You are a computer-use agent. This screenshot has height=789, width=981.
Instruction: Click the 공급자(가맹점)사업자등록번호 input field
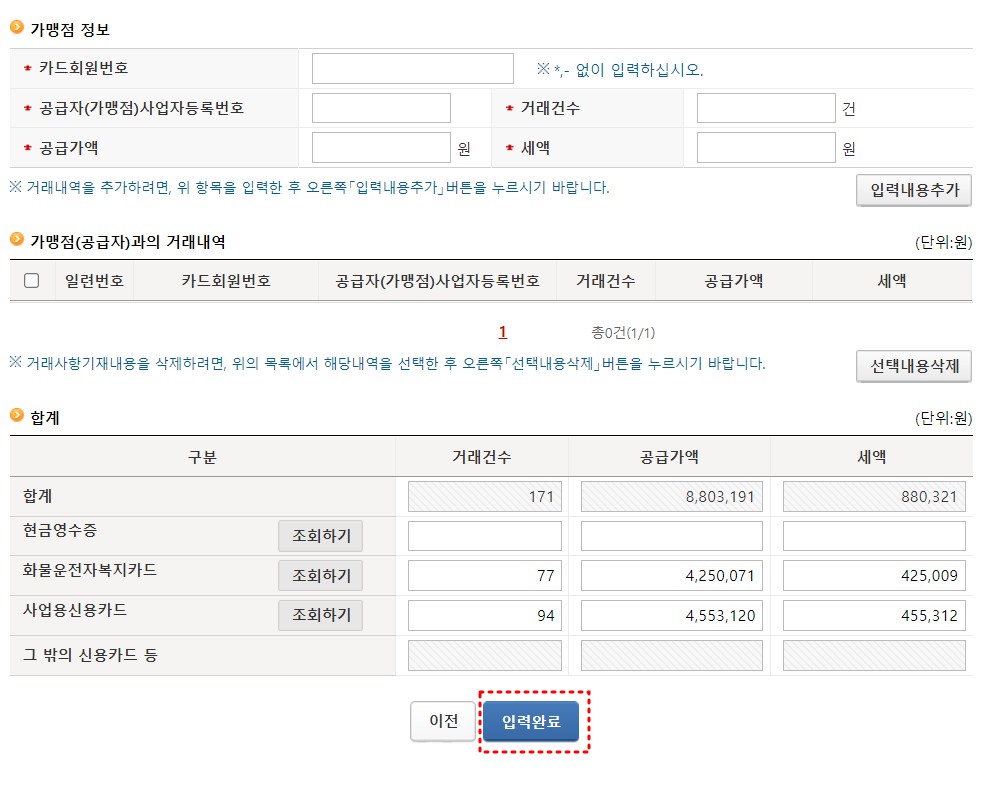click(x=381, y=107)
